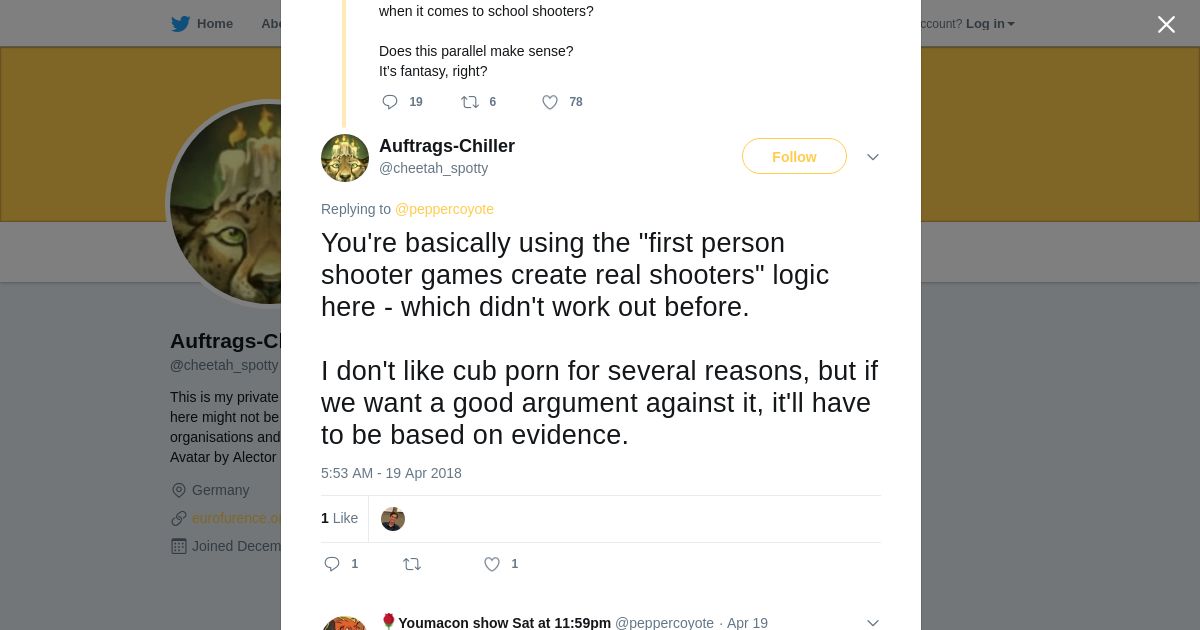Close the tweet overlay with X
The height and width of the screenshot is (630, 1200).
tap(1166, 25)
